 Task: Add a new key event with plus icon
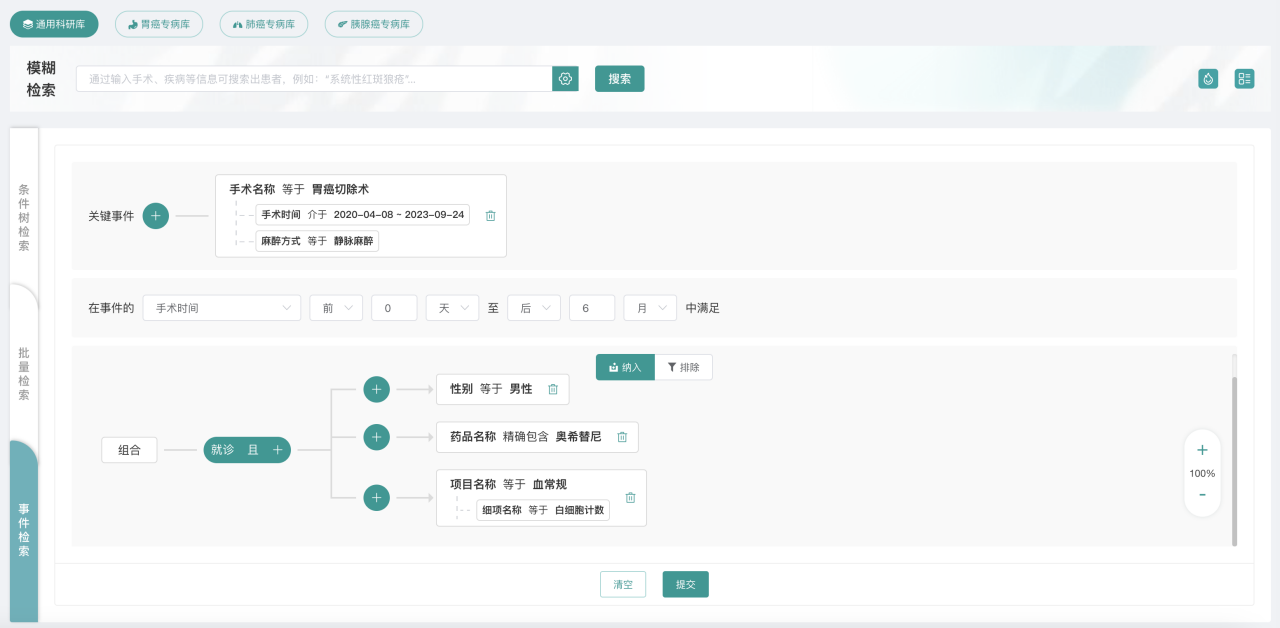pos(156,216)
